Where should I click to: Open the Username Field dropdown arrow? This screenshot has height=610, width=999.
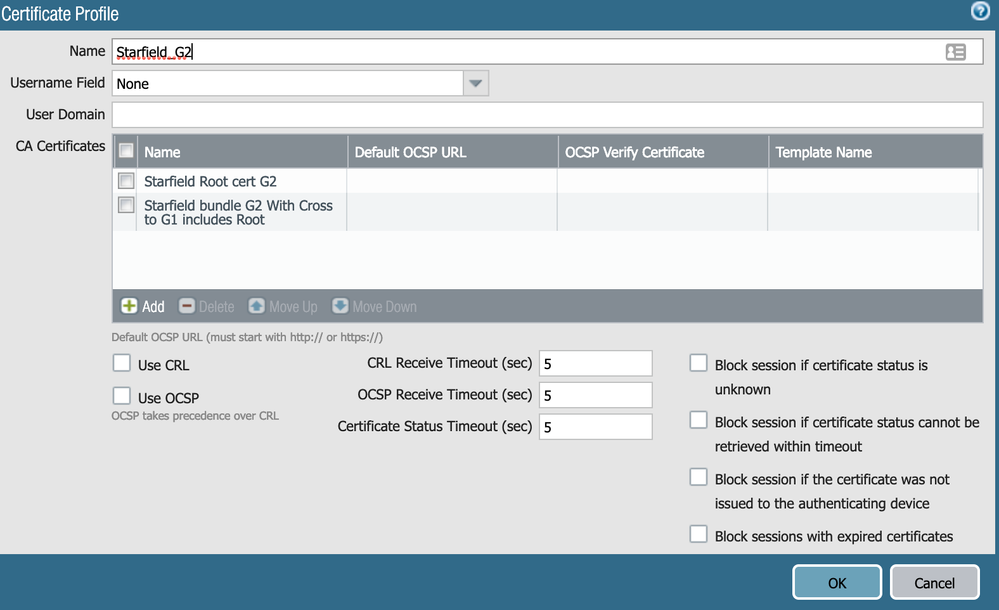pos(475,84)
